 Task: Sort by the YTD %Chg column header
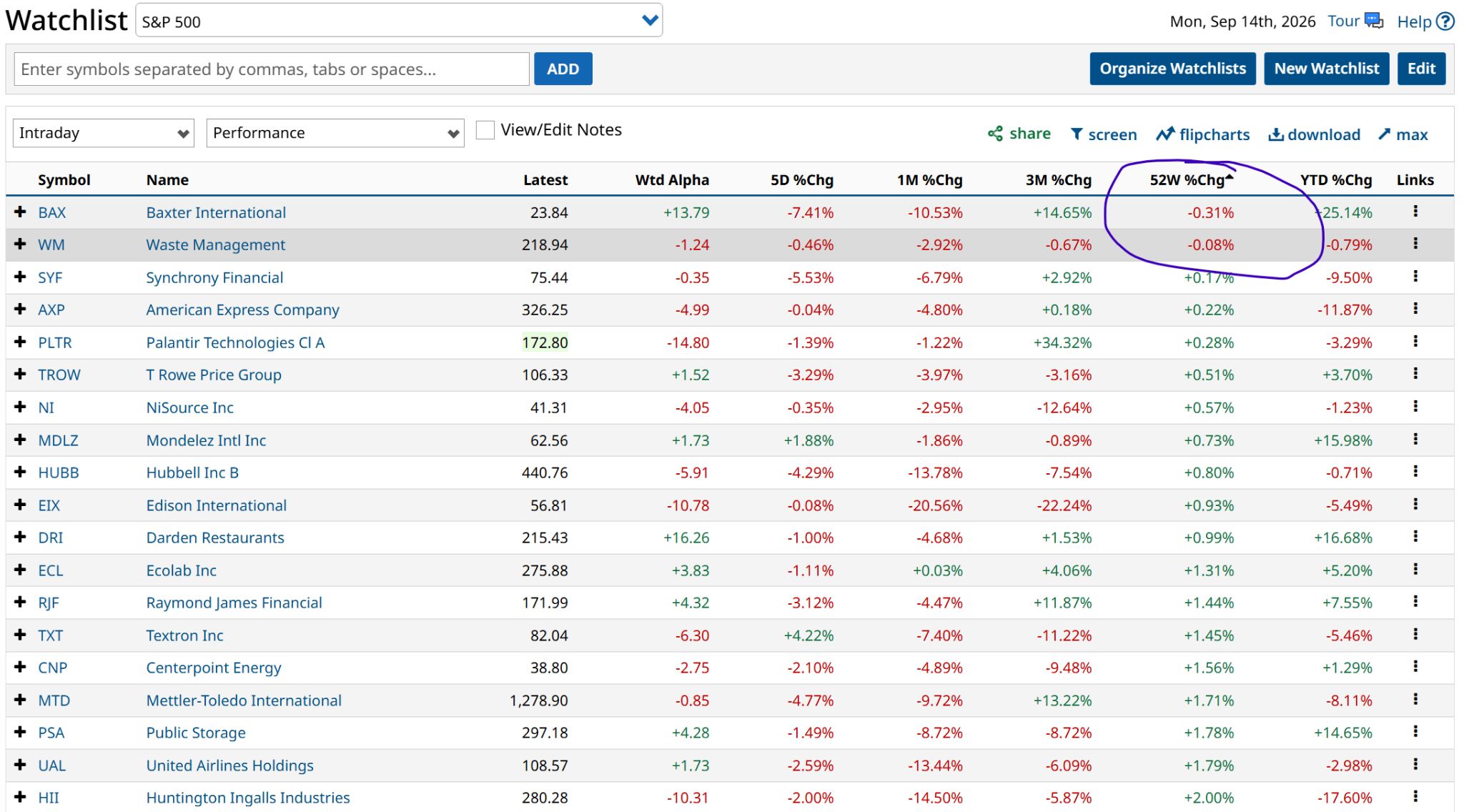pos(1335,180)
